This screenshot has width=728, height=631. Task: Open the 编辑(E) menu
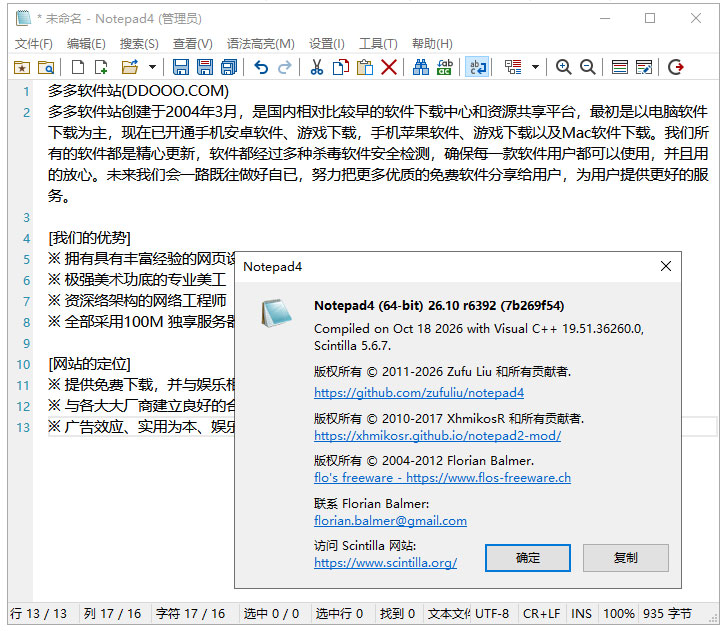tap(86, 44)
